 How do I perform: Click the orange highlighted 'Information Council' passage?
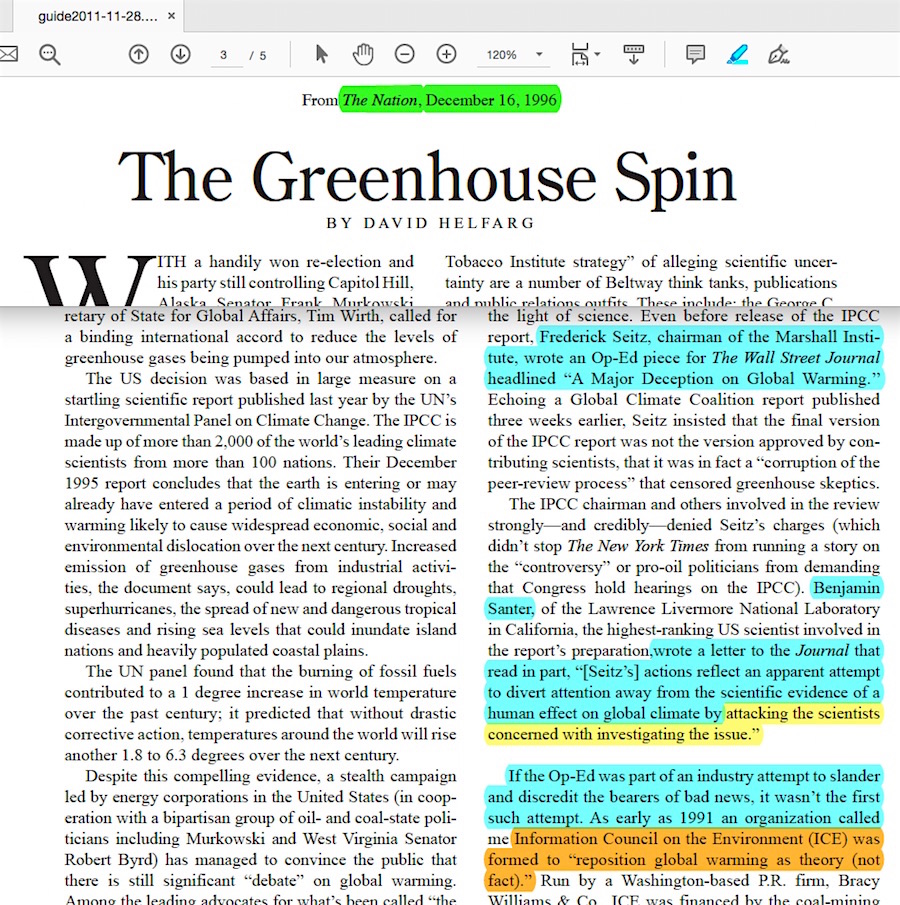pyautogui.click(x=696, y=840)
